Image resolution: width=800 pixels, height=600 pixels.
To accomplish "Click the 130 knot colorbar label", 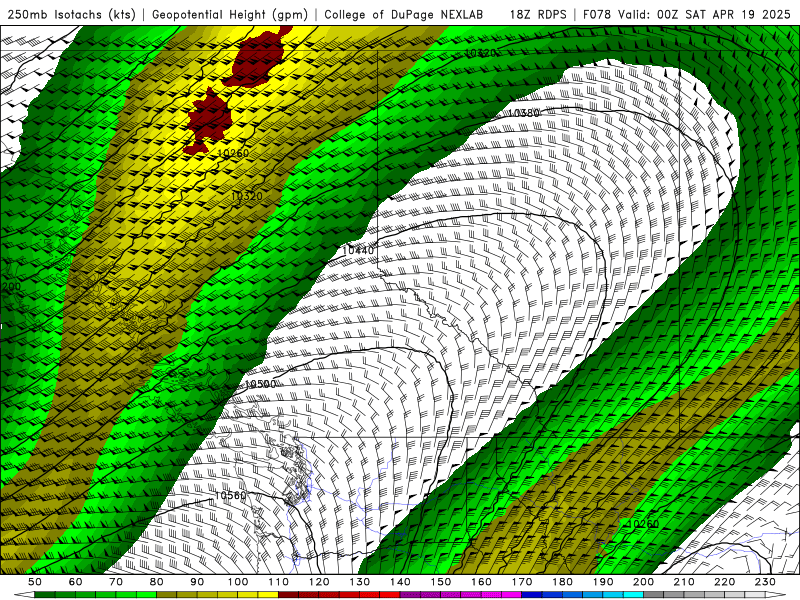I will pos(360,582).
